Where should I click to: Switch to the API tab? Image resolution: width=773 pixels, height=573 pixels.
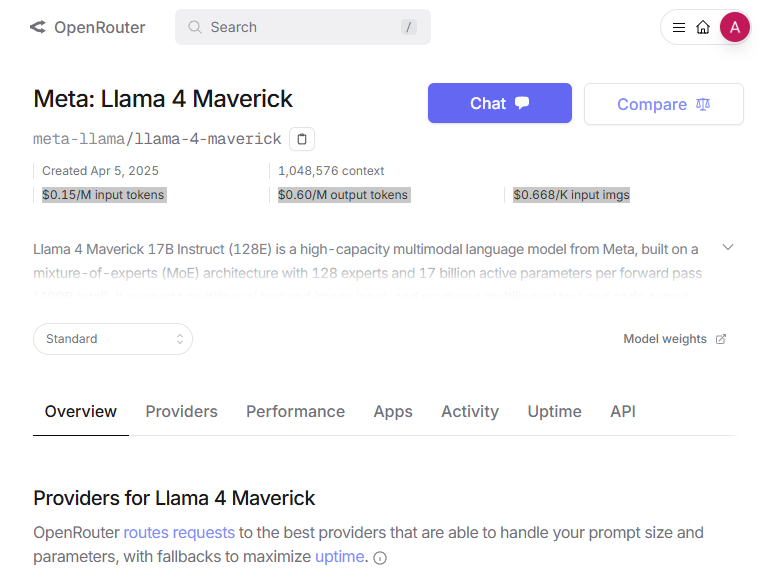pyautogui.click(x=623, y=411)
